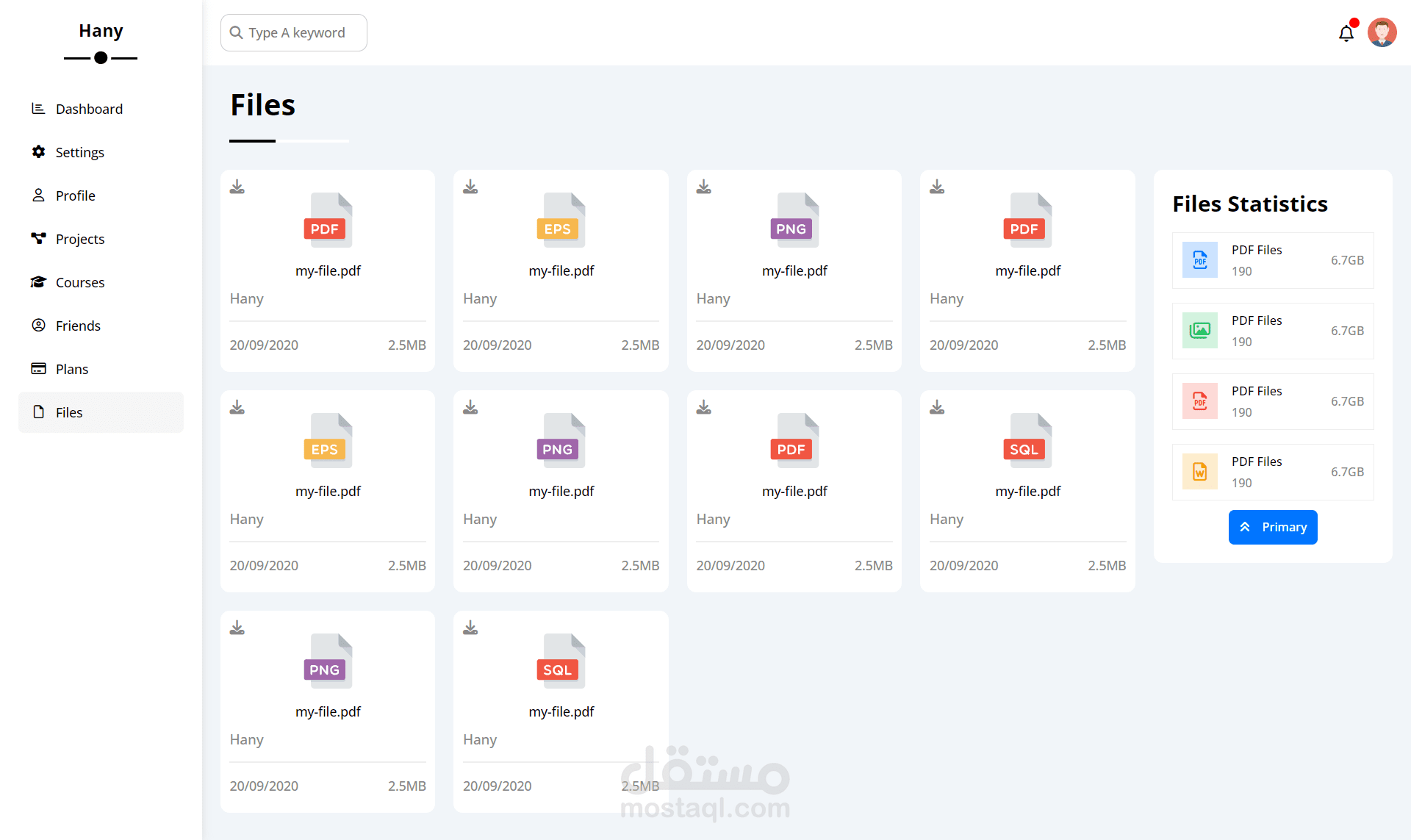Click download icon on SQL card in second row
1411x840 pixels.
[937, 407]
